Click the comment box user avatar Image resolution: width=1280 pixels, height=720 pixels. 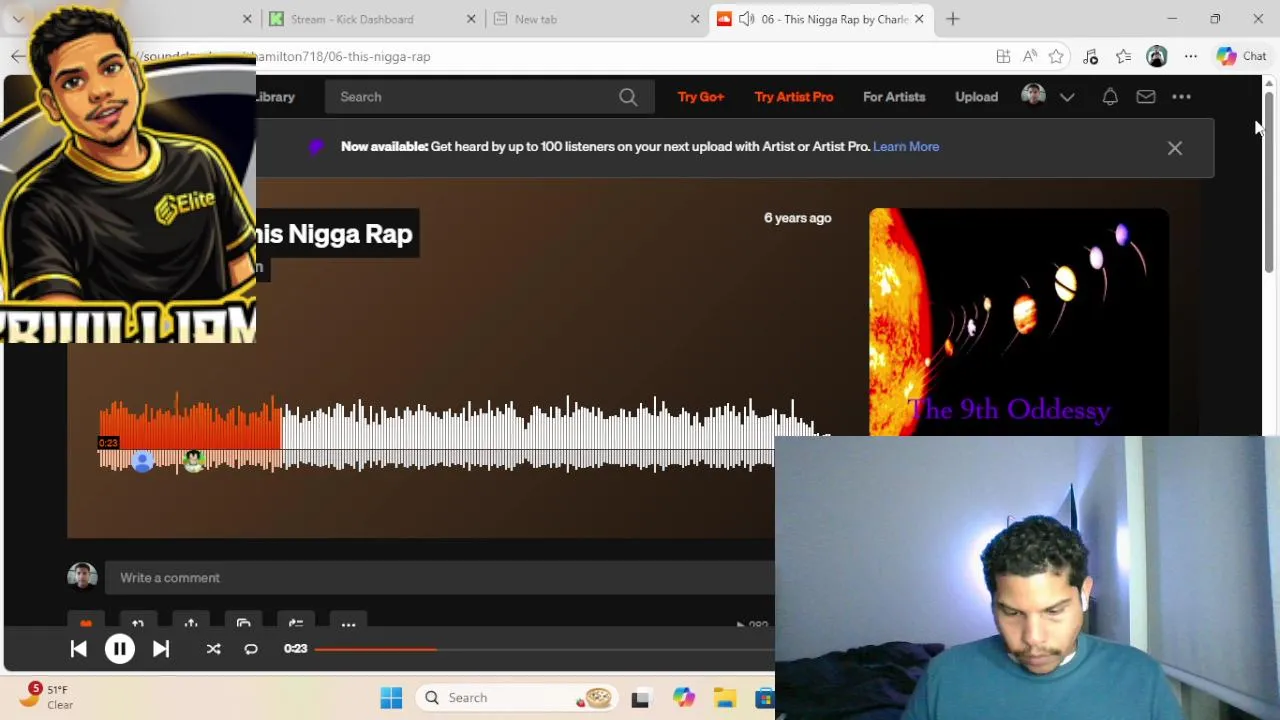(x=82, y=577)
